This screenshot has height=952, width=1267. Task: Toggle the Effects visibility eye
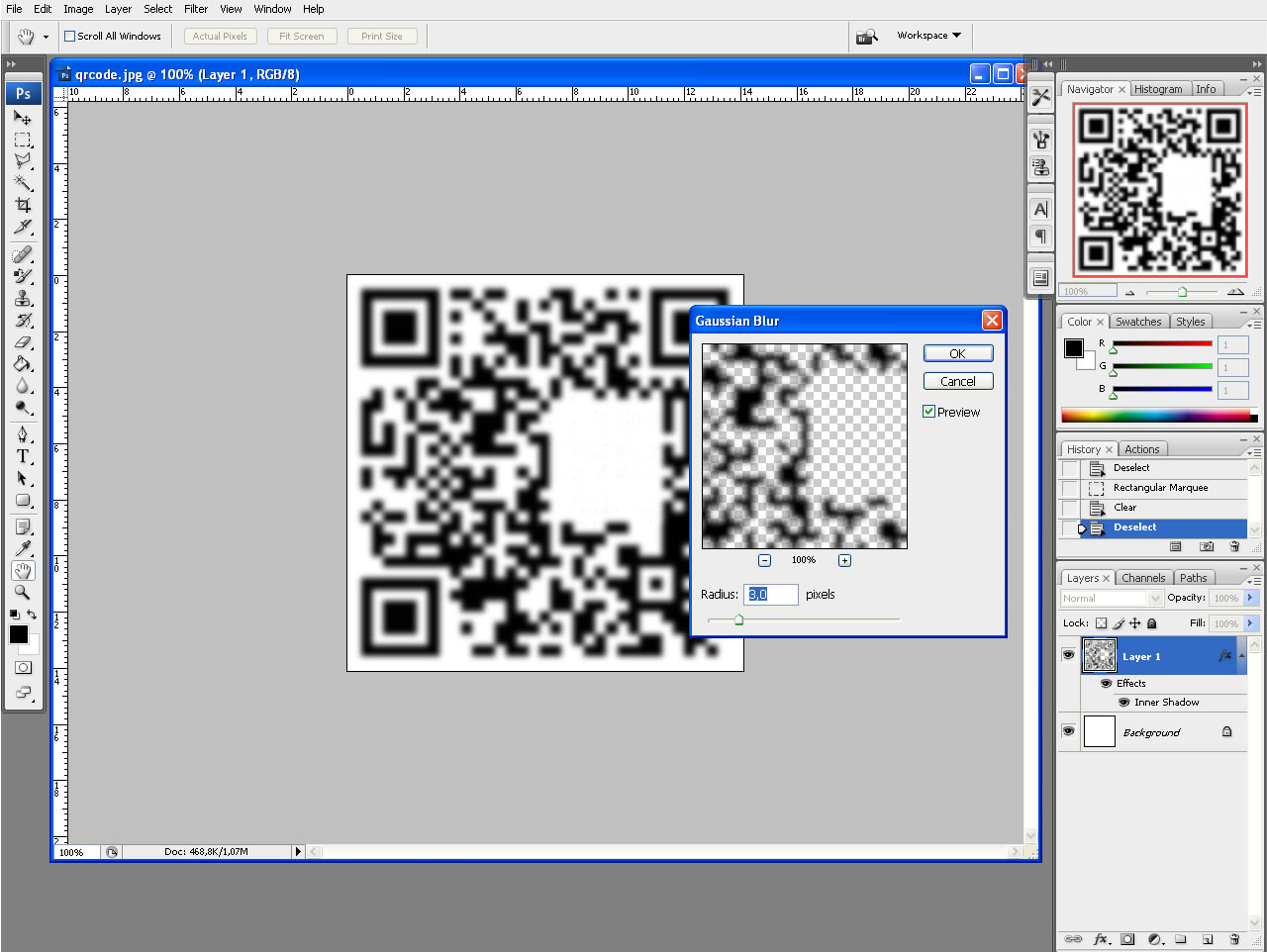pyautogui.click(x=1106, y=684)
